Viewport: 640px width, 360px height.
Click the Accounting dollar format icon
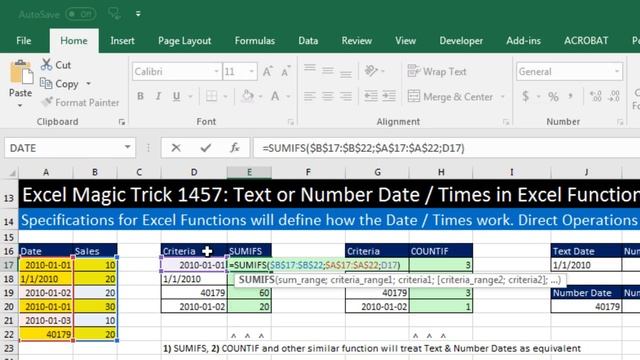pos(526,96)
